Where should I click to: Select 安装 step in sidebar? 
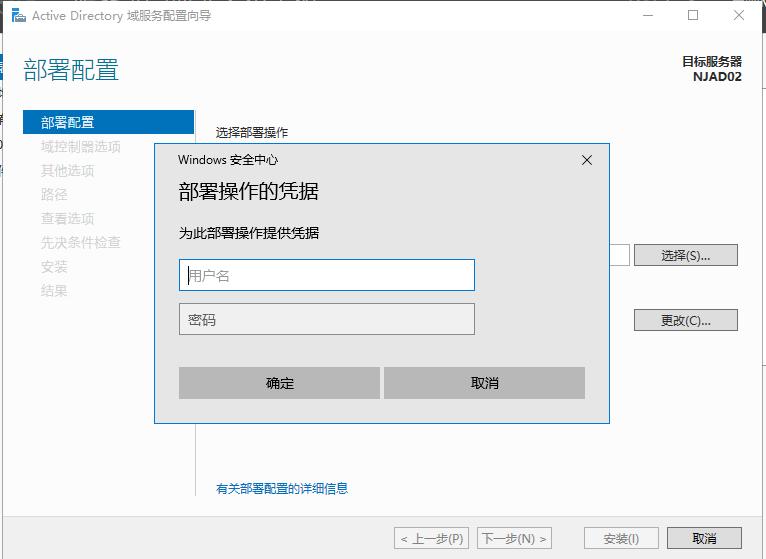[x=54, y=267]
